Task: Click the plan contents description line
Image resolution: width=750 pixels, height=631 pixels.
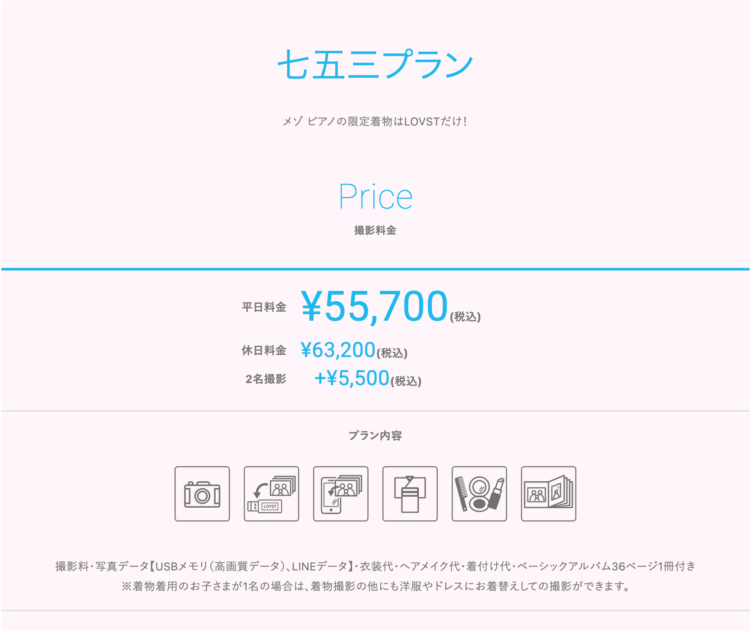Action: (x=375, y=566)
